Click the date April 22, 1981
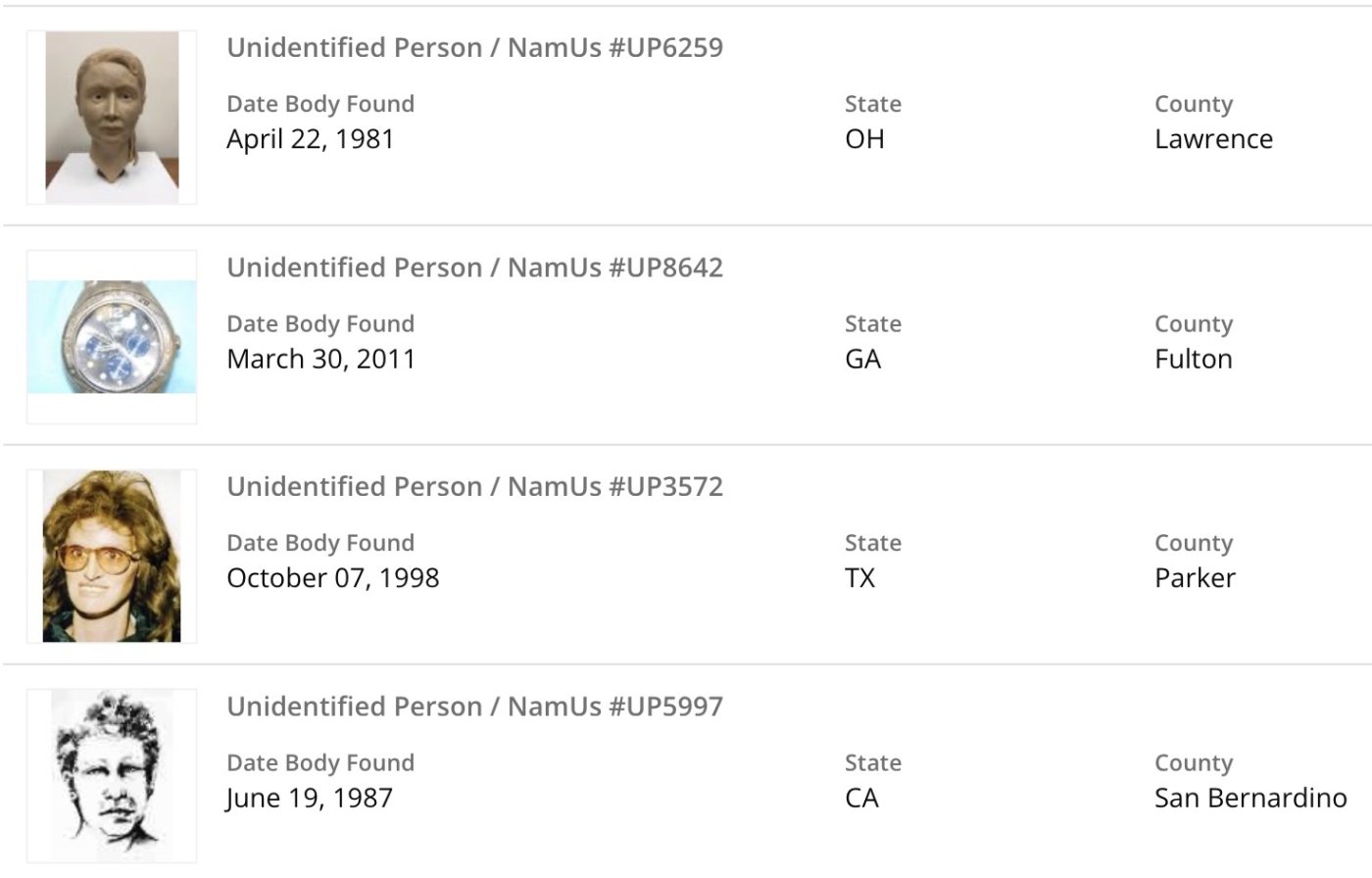This screenshot has height=878, width=1372. coord(310,139)
